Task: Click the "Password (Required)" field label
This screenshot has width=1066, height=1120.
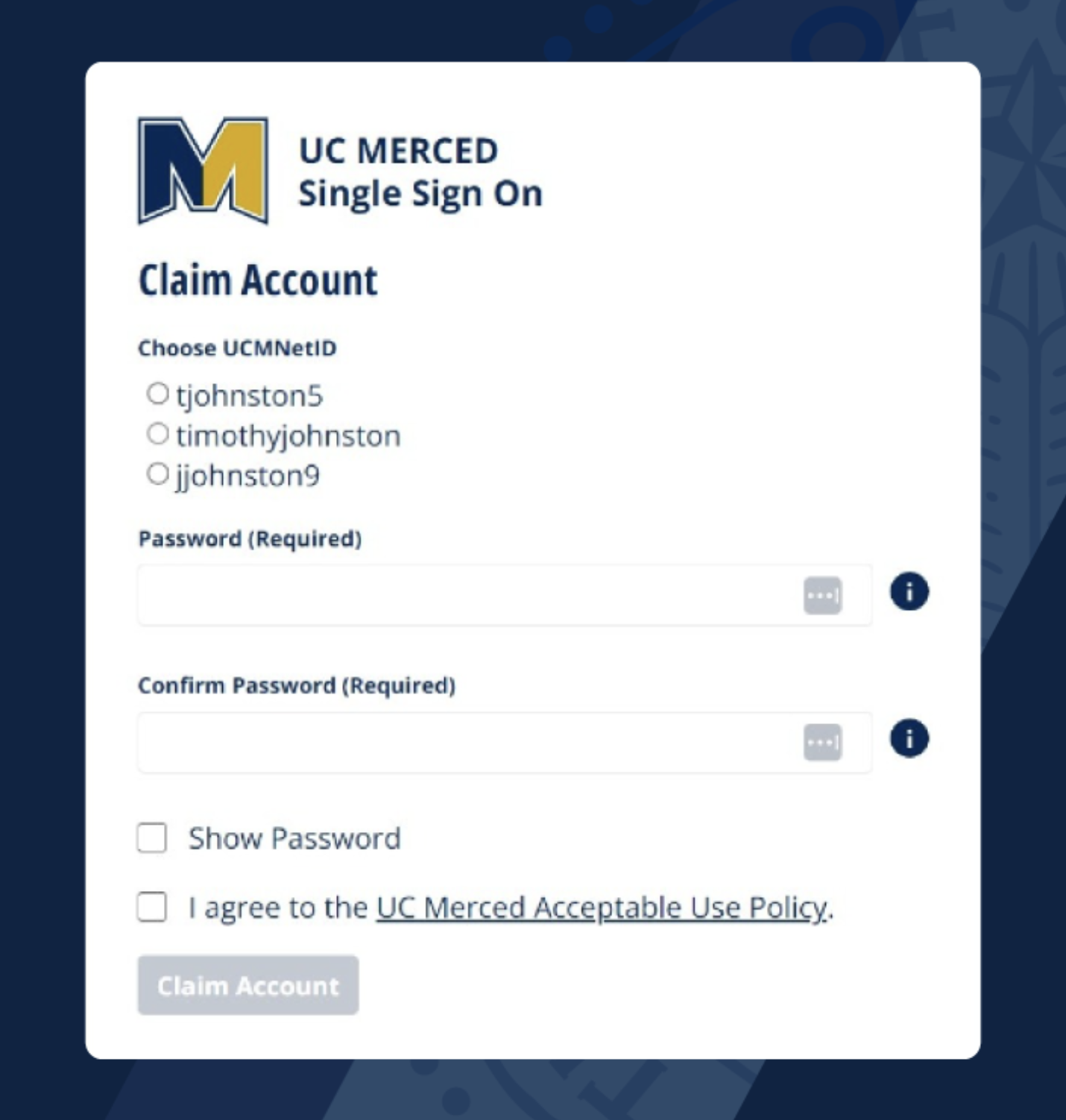Action: 250,538
